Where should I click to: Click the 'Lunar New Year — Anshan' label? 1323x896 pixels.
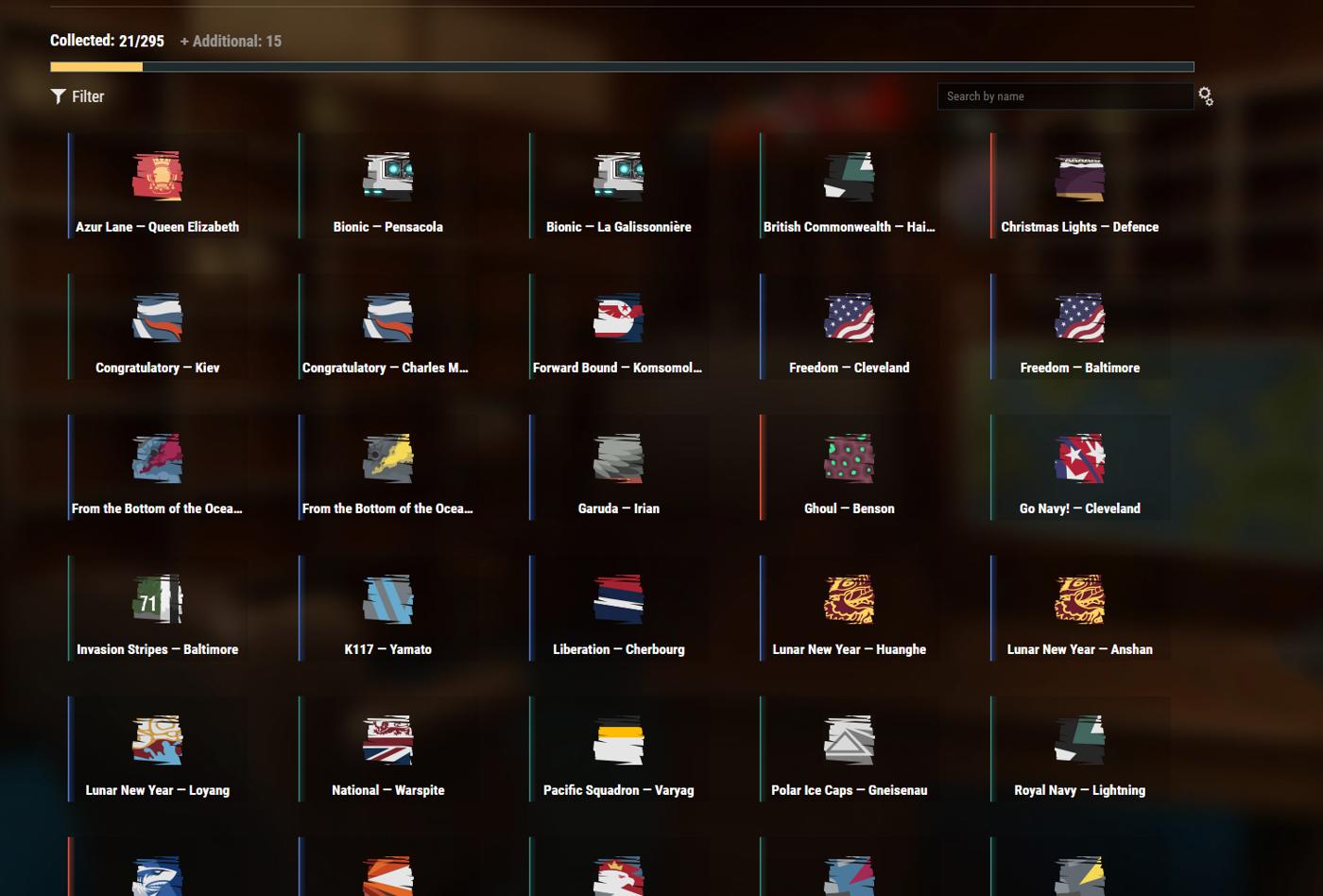pyautogui.click(x=1080, y=649)
